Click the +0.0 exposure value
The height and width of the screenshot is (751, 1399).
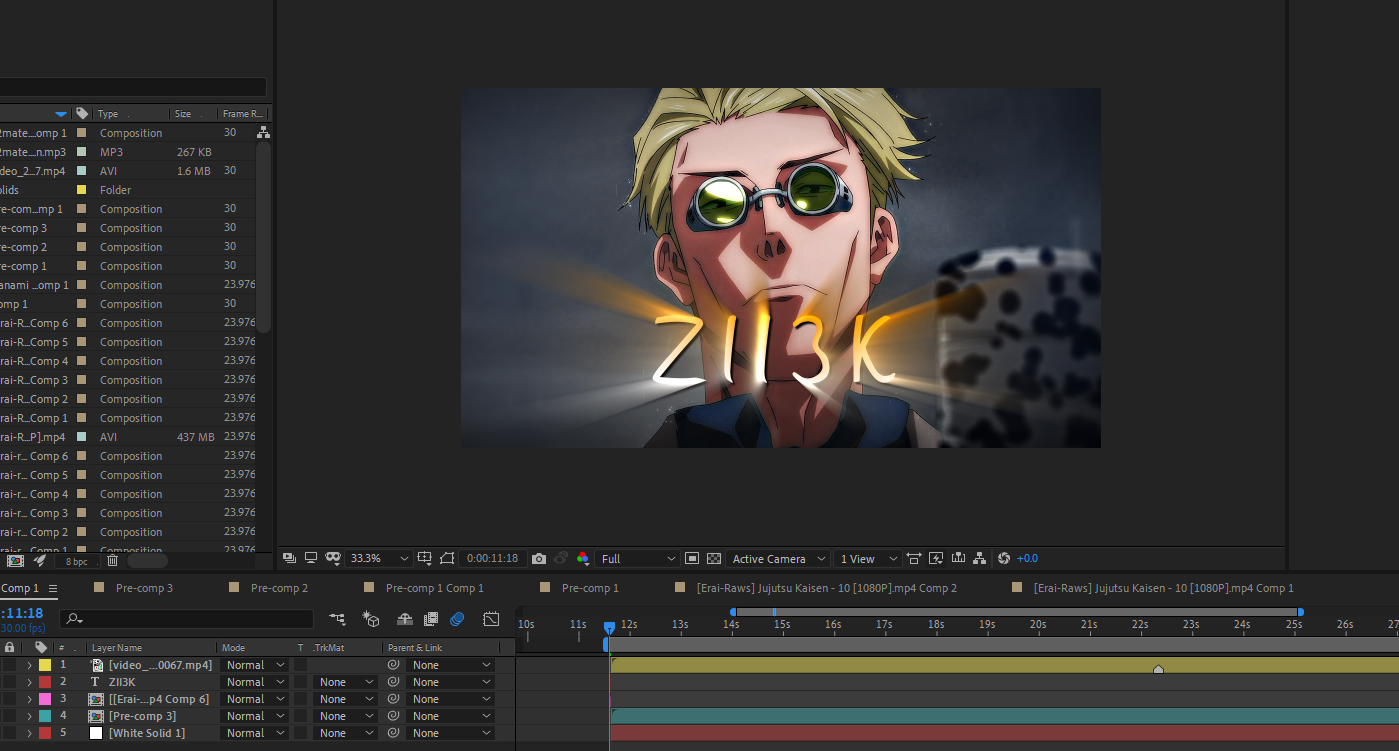tap(1027, 559)
